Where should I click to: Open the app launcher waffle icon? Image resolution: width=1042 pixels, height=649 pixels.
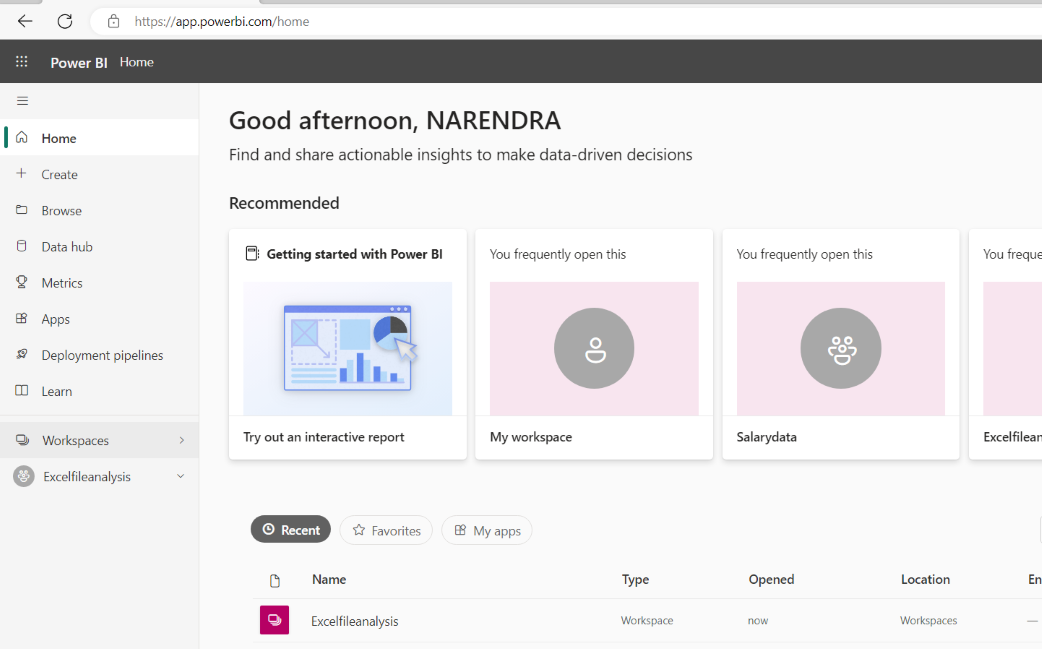(x=22, y=62)
